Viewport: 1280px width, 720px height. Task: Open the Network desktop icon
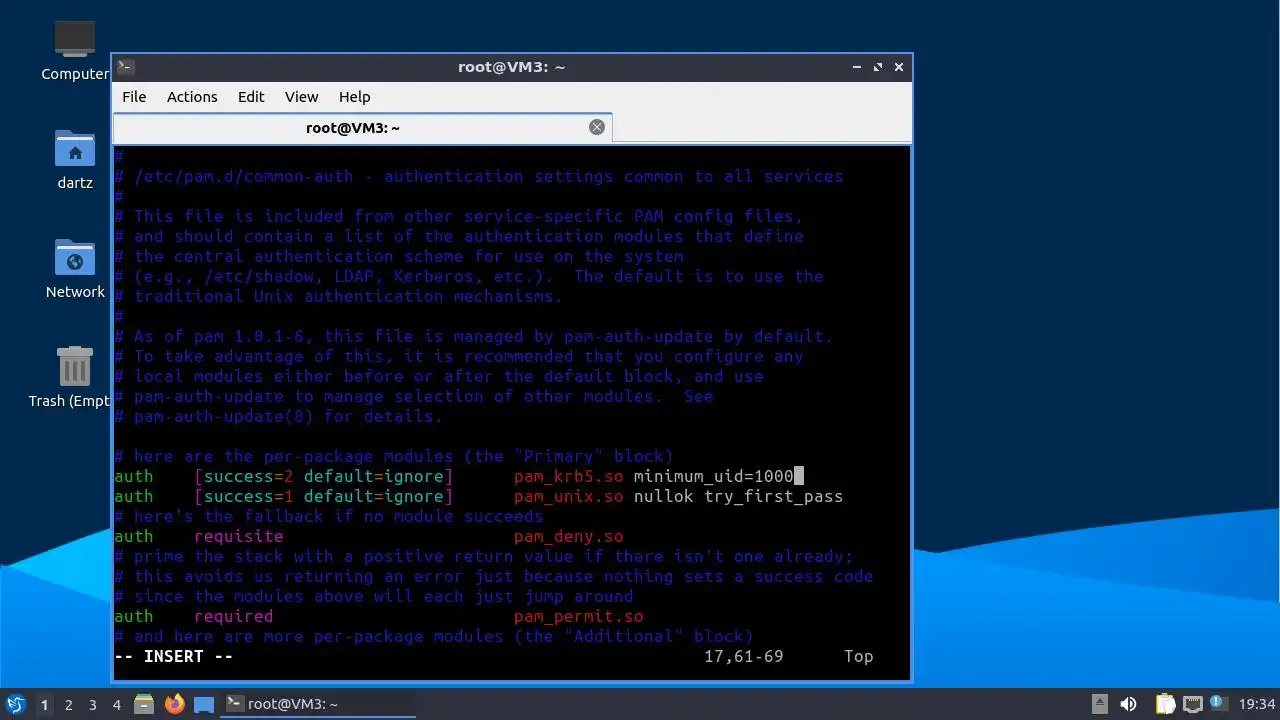(75, 268)
